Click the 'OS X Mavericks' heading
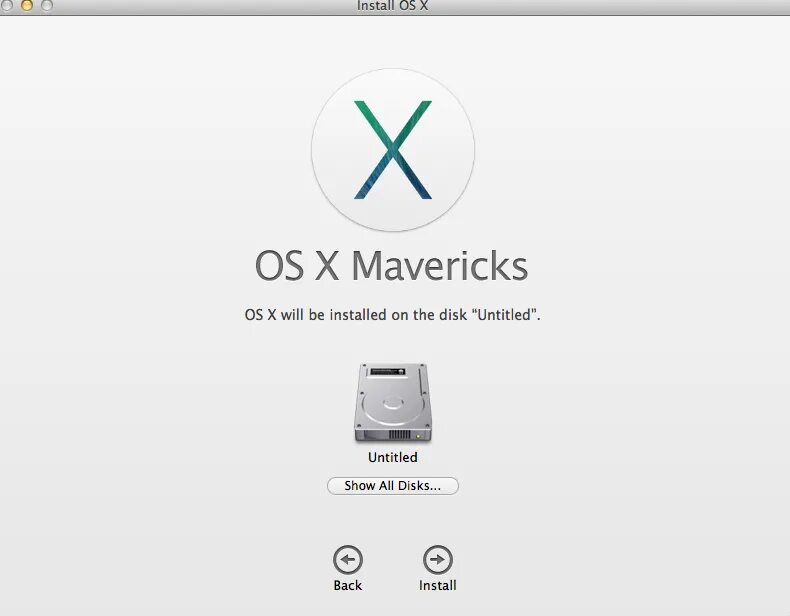 click(391, 265)
